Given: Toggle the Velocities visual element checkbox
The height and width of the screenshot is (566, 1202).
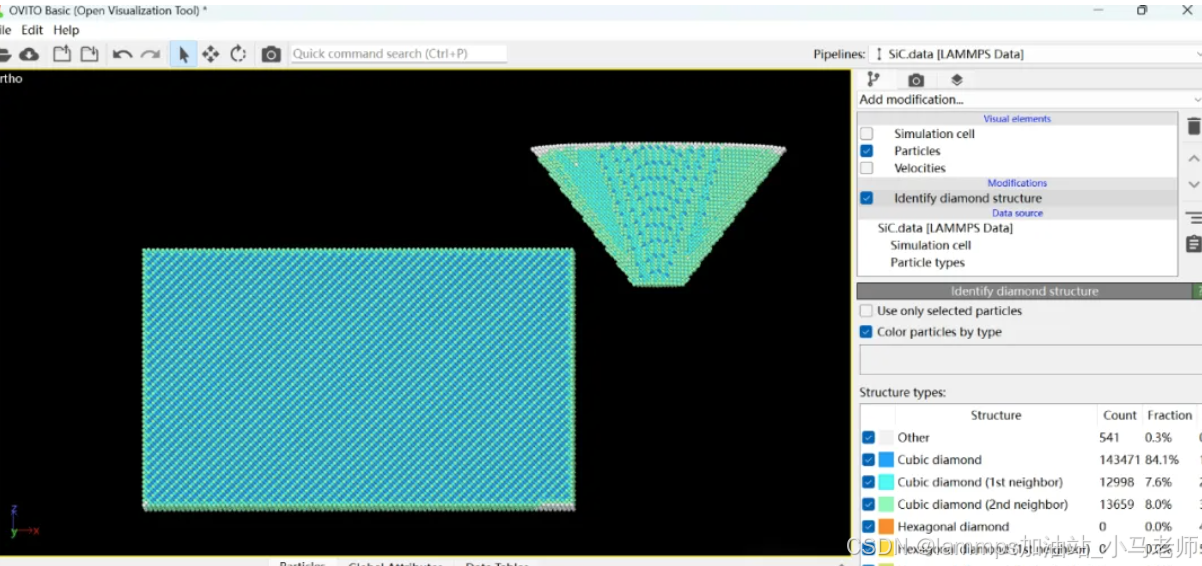Looking at the screenshot, I should coord(867,168).
